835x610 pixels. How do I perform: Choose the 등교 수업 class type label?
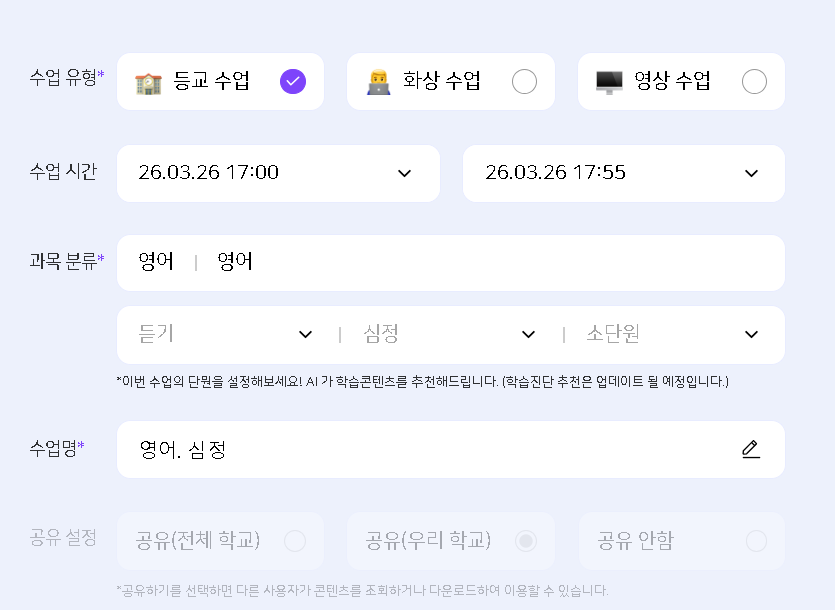click(x=211, y=82)
